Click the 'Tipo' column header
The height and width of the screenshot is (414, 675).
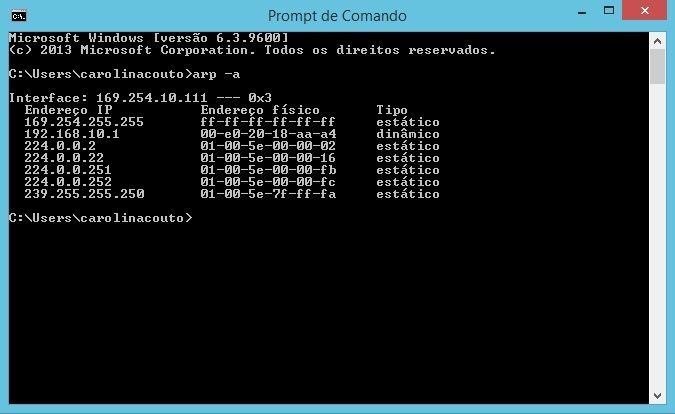(x=392, y=110)
